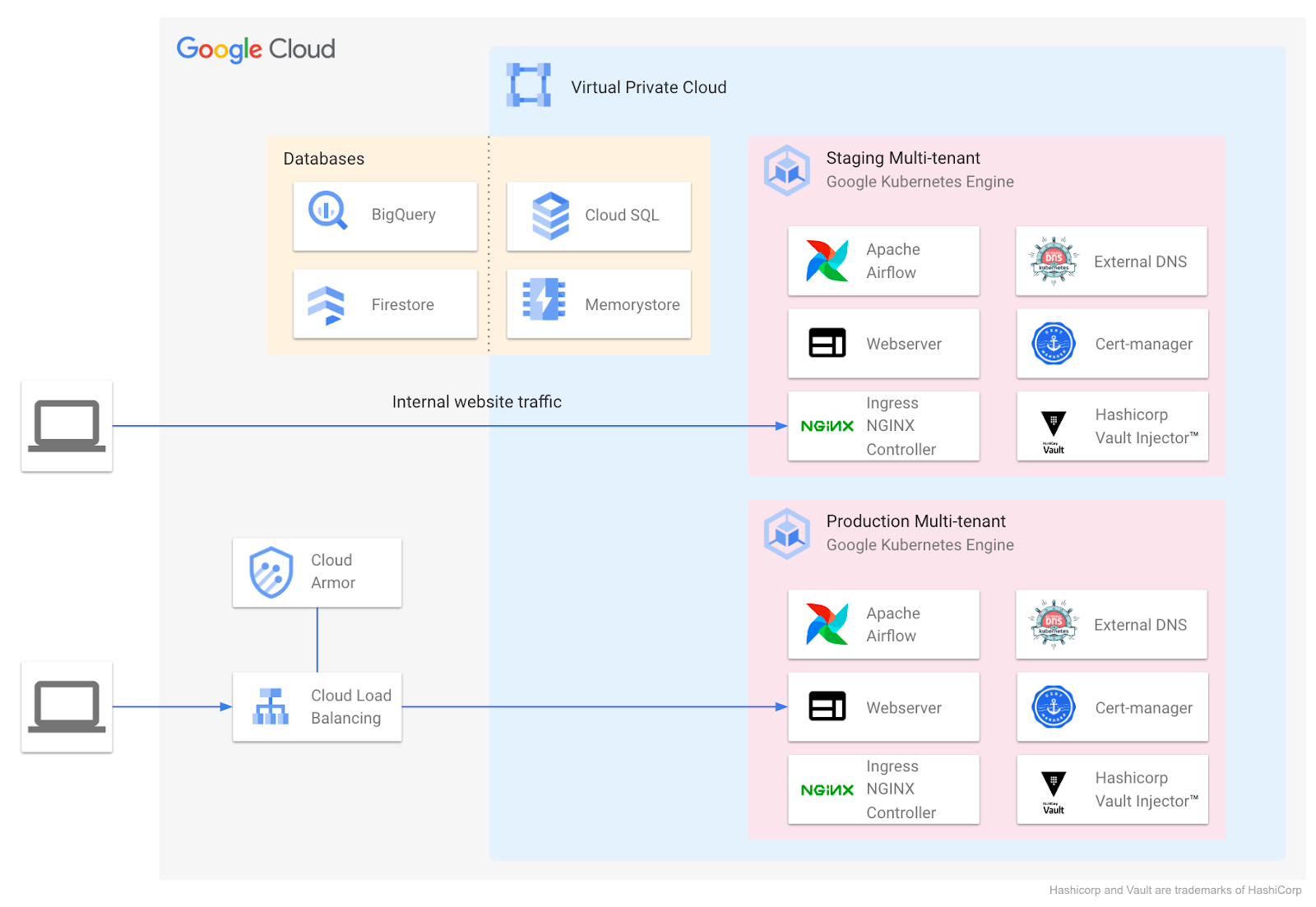
Task: Click the Virtual Private Cloud icon
Action: (x=528, y=85)
